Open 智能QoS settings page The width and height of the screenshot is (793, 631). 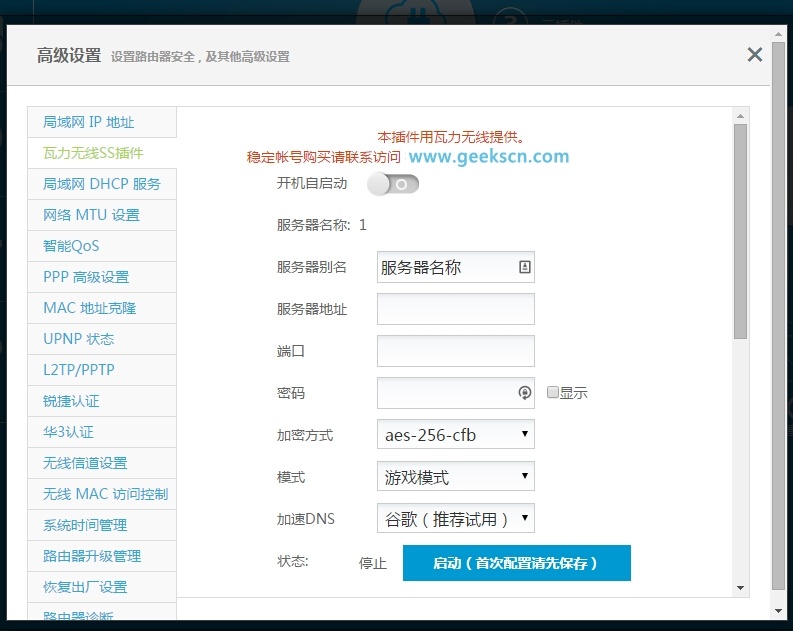pyautogui.click(x=71, y=246)
